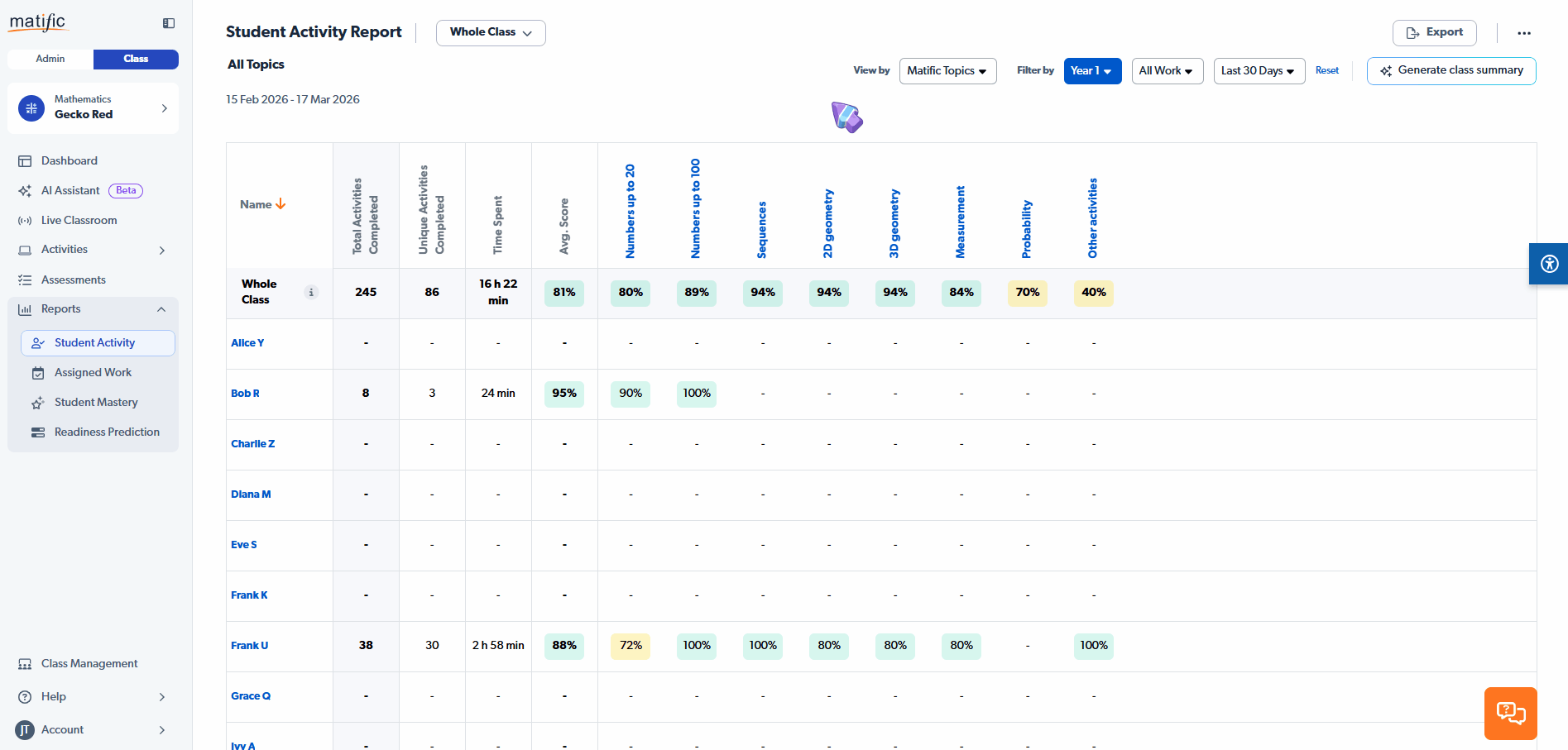Screen dimensions: 1568x750
Task: Click the Whole Class info icon
Action: [x=311, y=292]
